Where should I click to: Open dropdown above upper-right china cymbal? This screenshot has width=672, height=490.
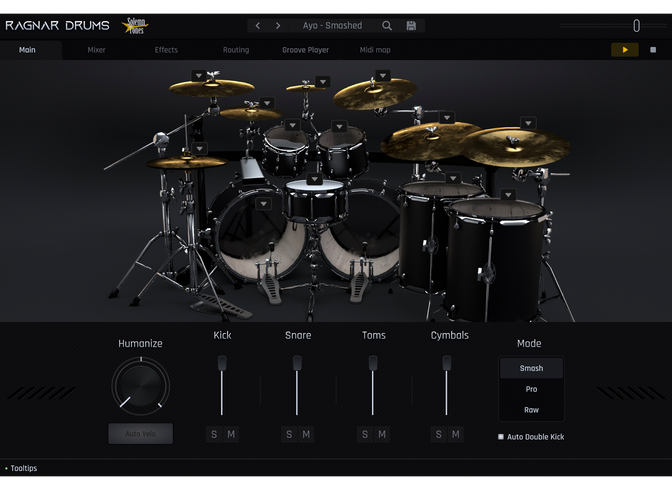click(383, 76)
